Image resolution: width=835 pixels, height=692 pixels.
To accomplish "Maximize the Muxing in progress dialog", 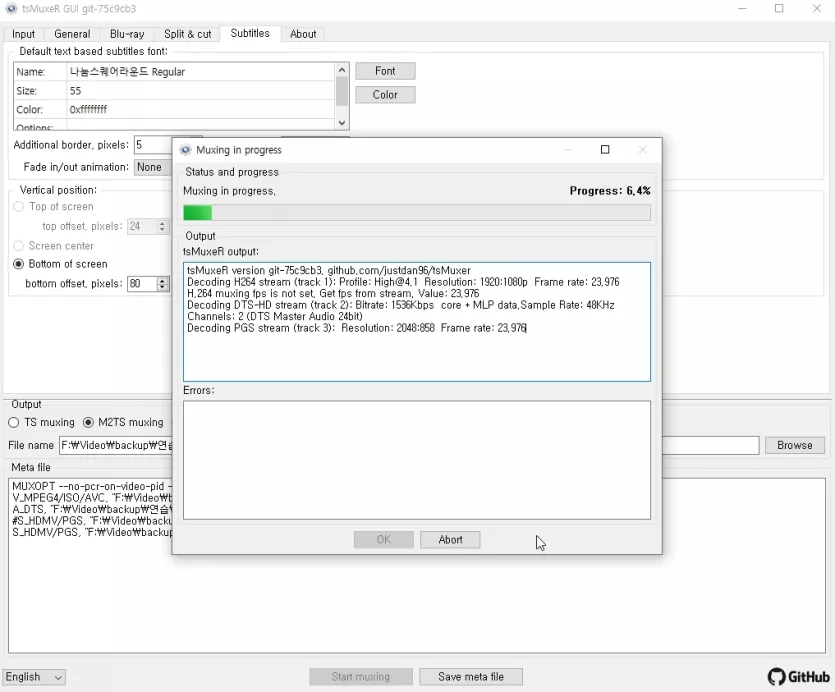I will [x=604, y=150].
